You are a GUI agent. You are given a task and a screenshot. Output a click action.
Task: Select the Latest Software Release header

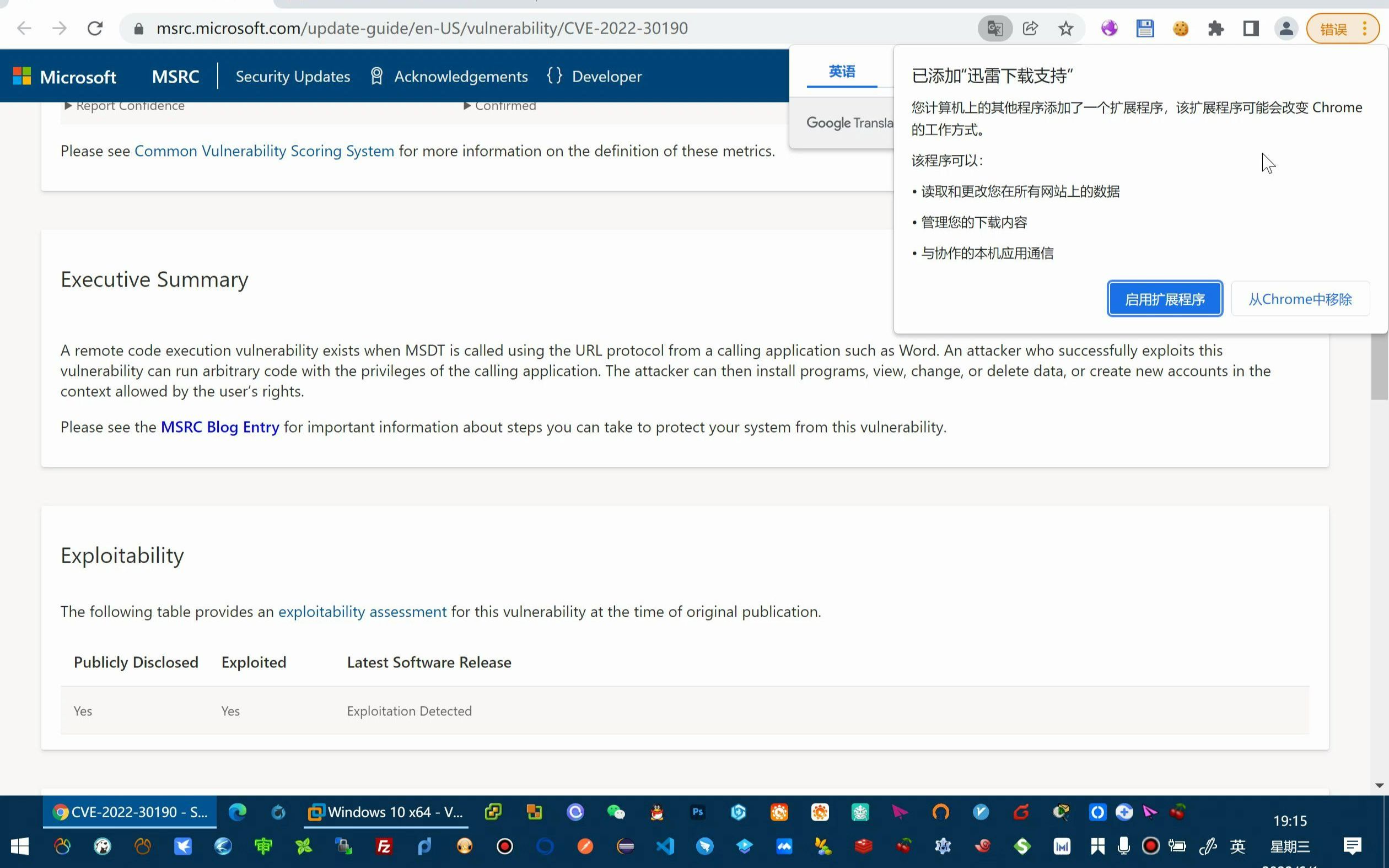click(x=429, y=662)
